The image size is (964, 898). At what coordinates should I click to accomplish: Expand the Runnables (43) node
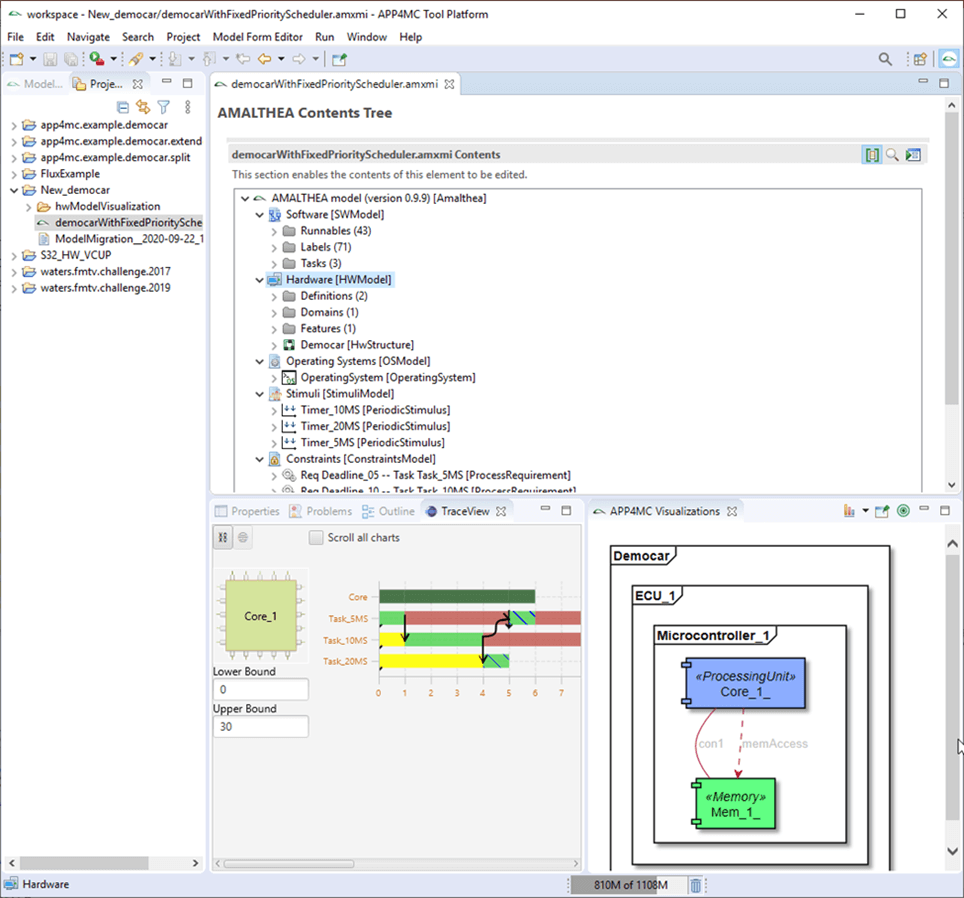click(x=274, y=231)
